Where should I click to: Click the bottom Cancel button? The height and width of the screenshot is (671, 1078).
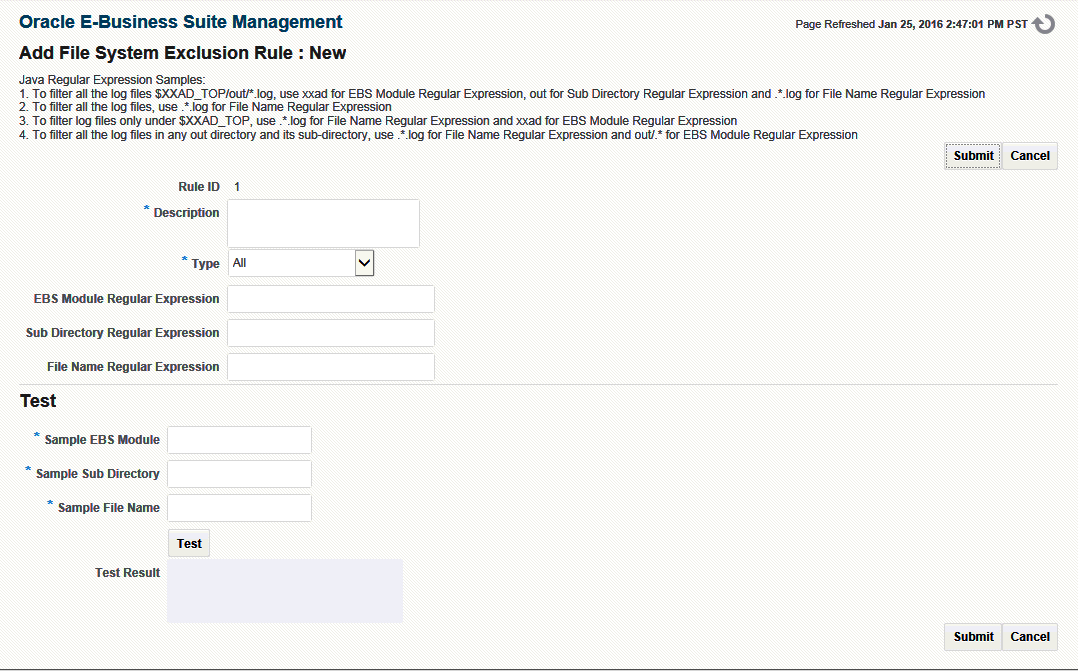point(1029,637)
